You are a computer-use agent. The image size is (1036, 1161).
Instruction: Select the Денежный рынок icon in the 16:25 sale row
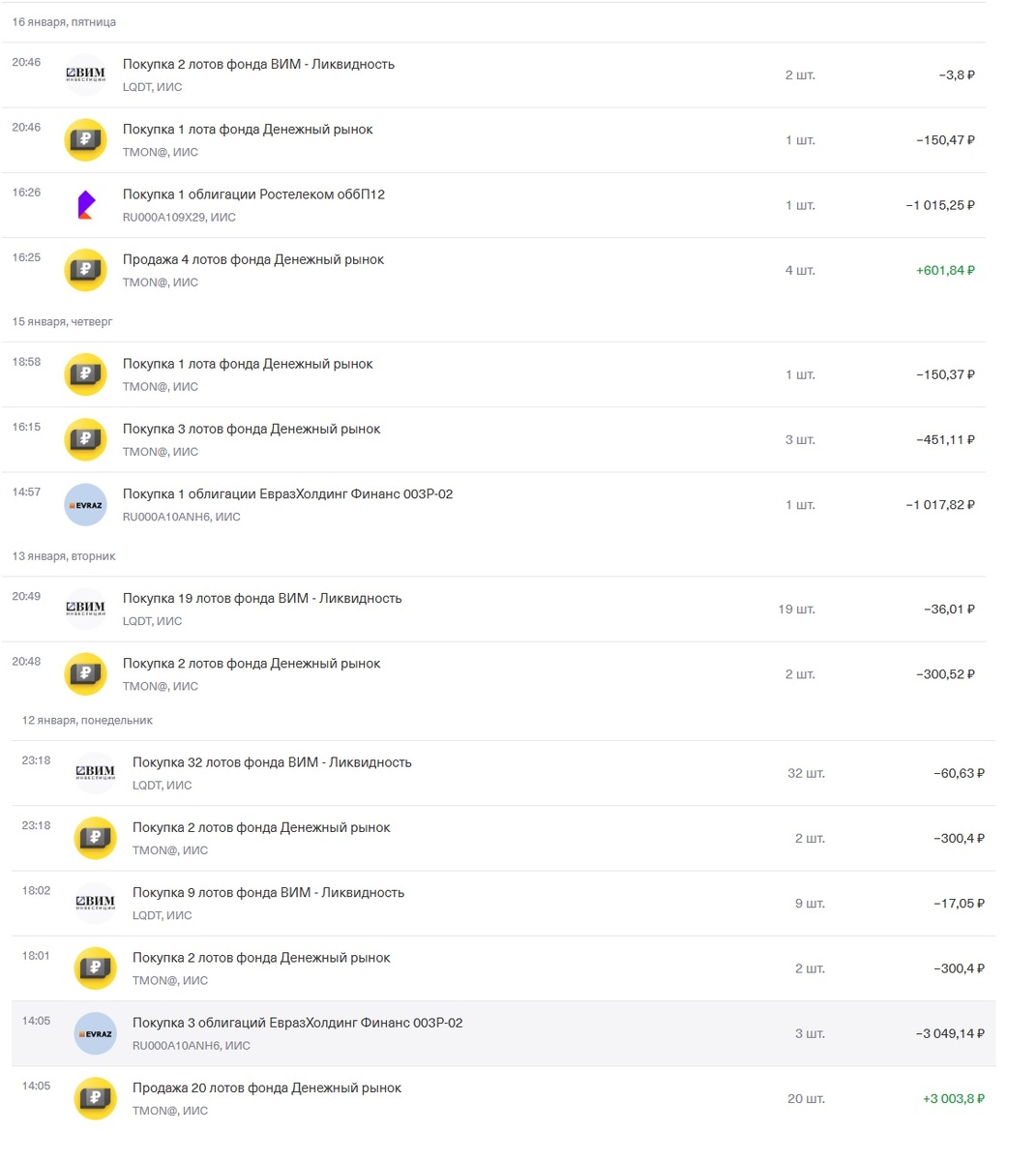tap(85, 270)
